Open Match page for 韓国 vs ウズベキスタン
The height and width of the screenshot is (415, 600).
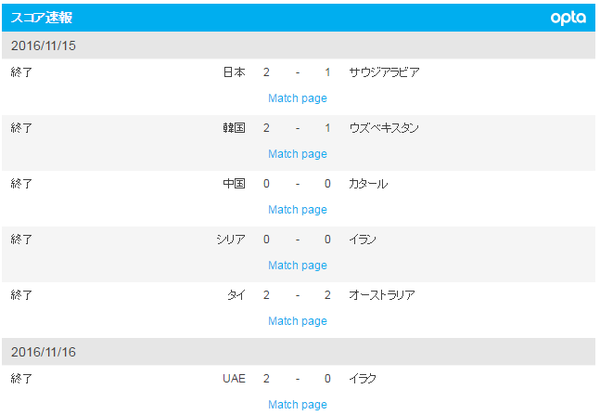pyautogui.click(x=297, y=154)
